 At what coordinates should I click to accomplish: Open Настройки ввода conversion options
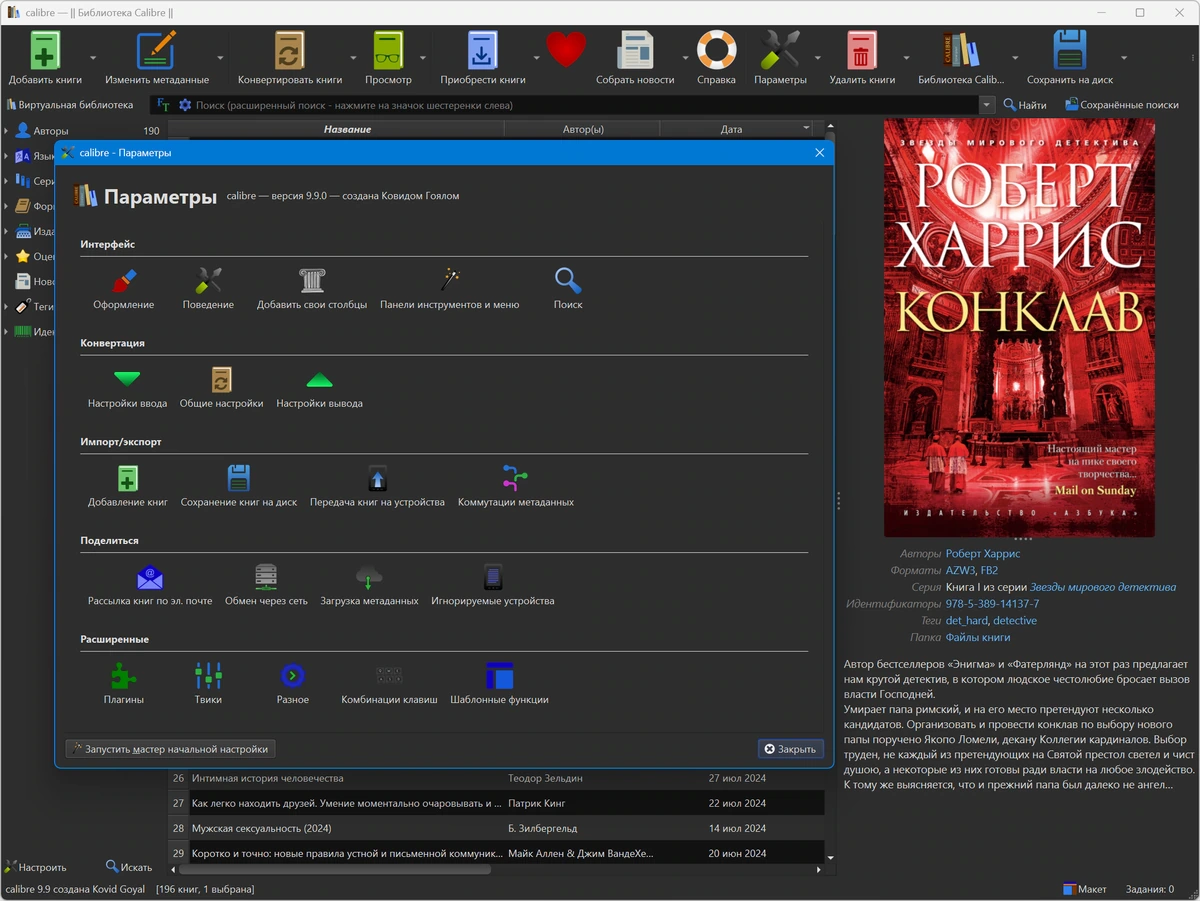click(x=127, y=388)
